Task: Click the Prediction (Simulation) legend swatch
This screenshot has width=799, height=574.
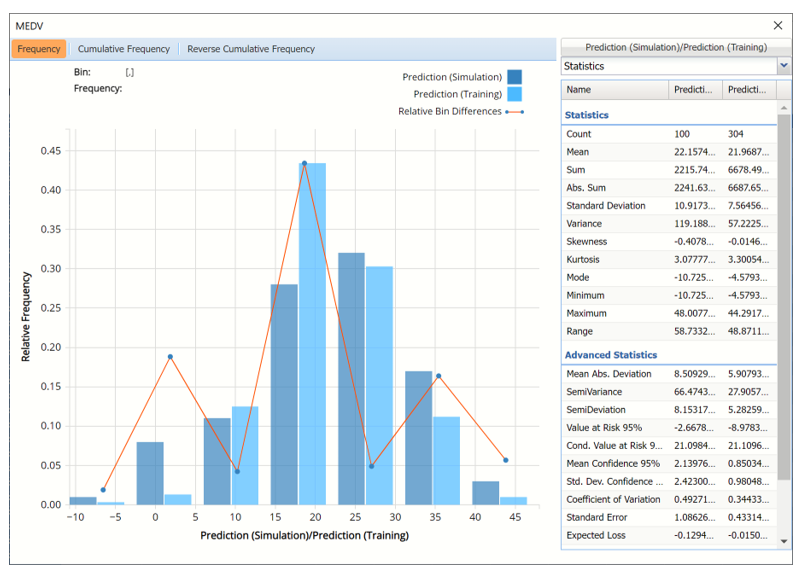Action: [x=514, y=77]
